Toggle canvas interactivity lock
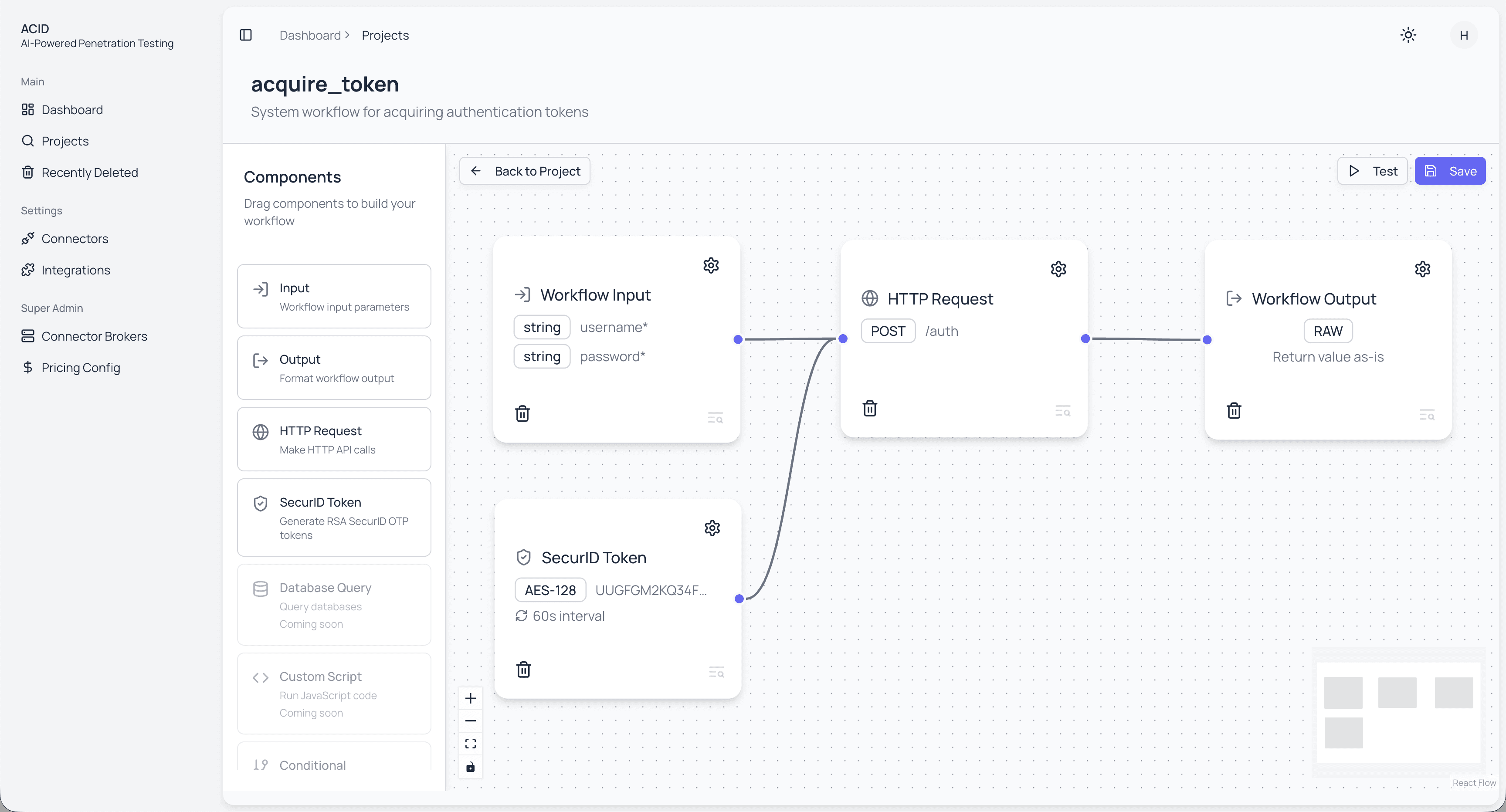 click(471, 767)
